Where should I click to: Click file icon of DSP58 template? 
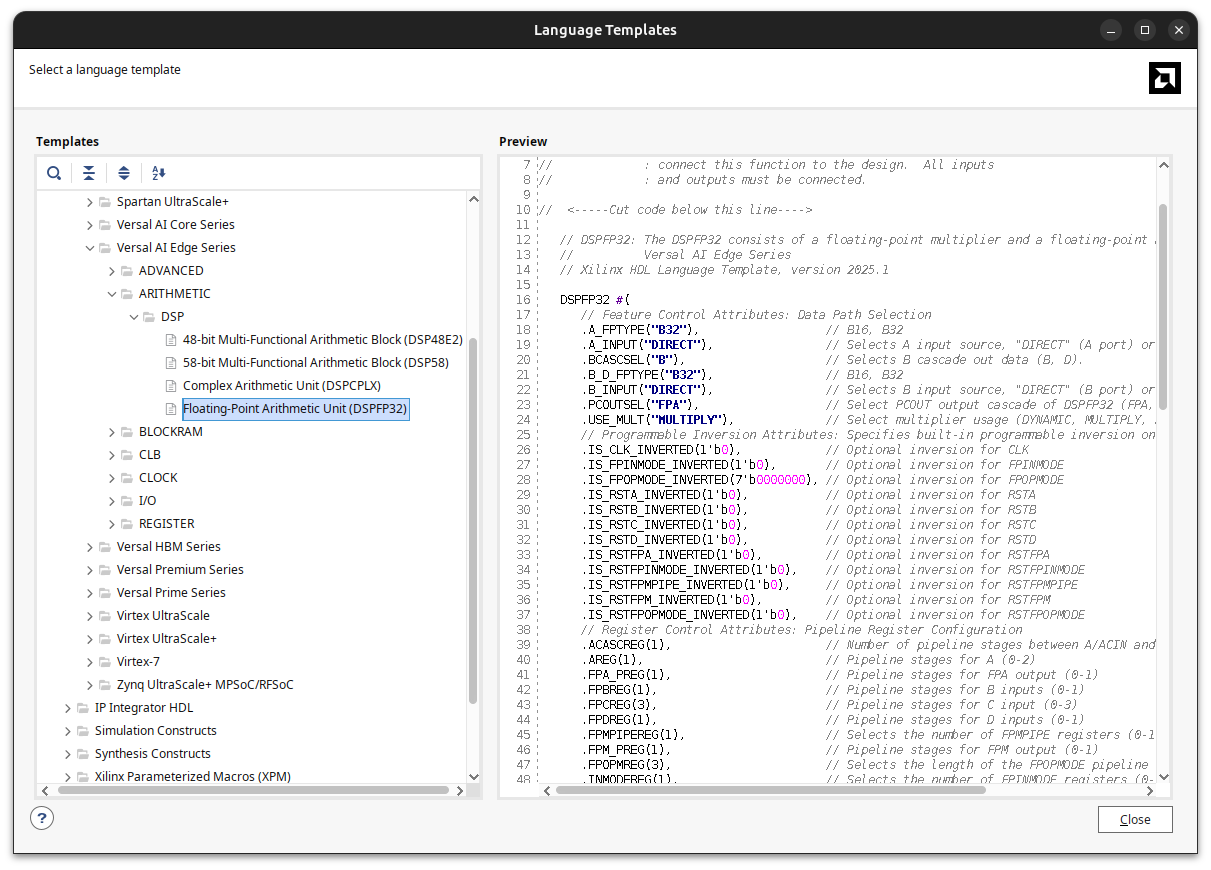point(171,363)
